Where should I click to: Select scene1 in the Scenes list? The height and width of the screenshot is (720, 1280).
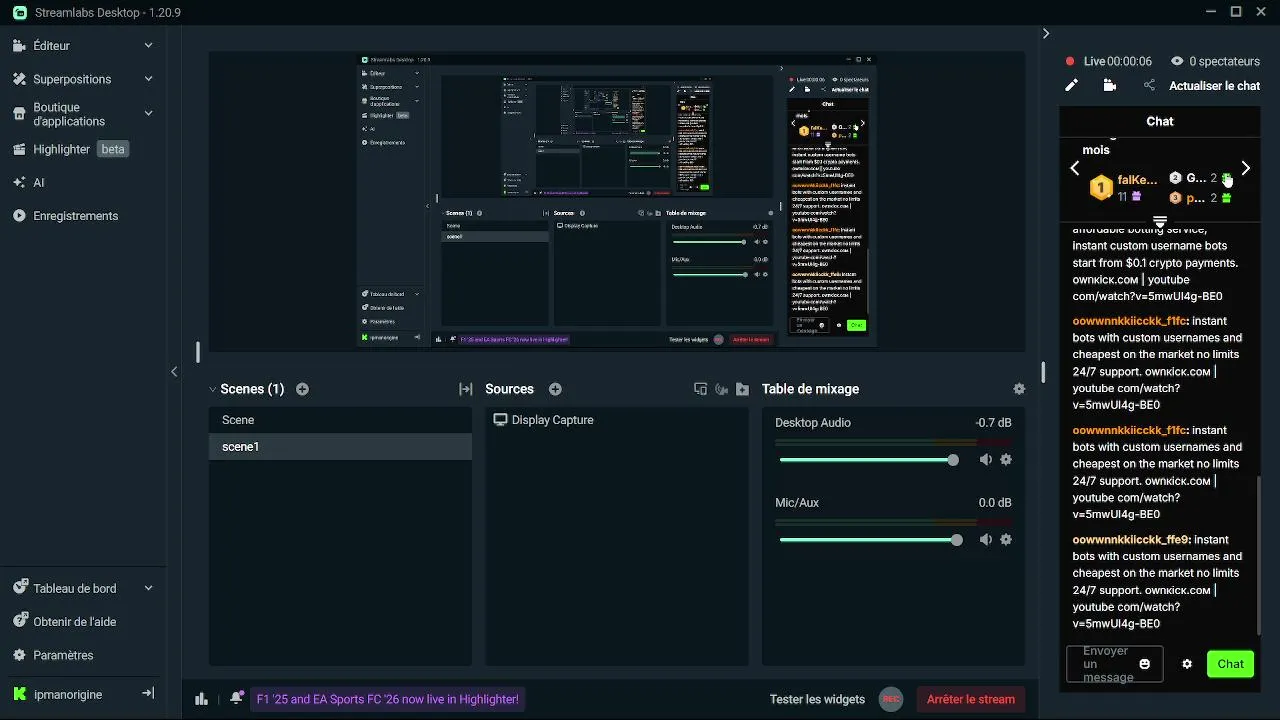tap(340, 447)
